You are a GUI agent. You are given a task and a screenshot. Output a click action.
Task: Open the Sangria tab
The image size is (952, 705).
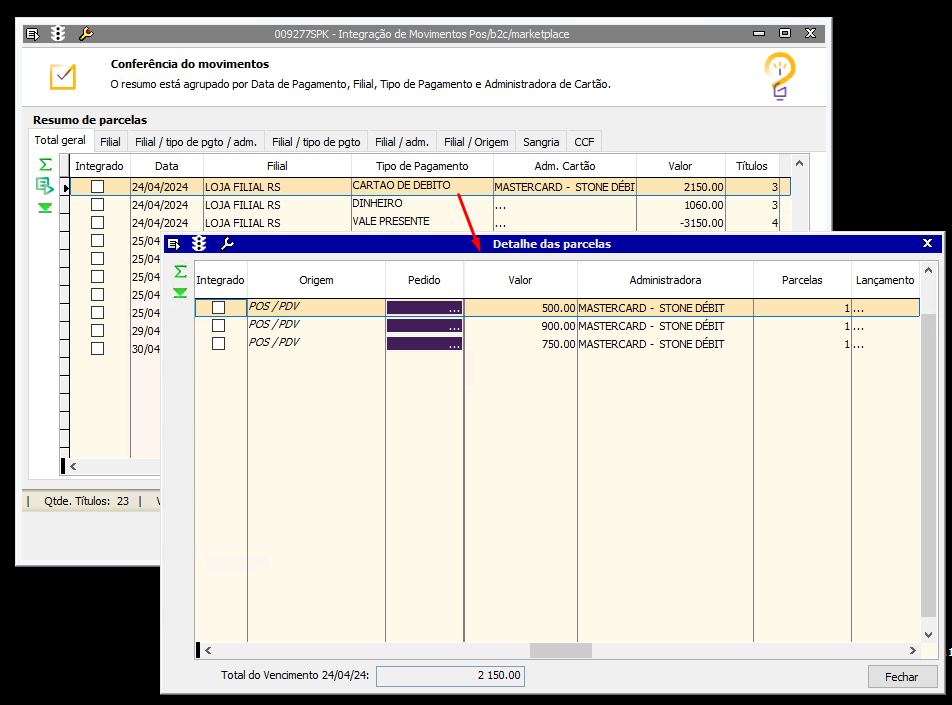click(x=541, y=141)
